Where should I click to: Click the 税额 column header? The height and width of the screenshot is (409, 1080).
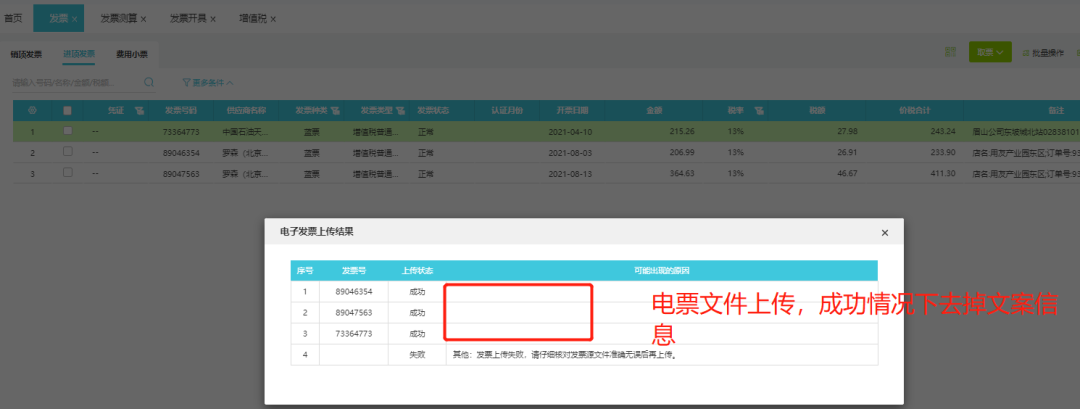(817, 110)
